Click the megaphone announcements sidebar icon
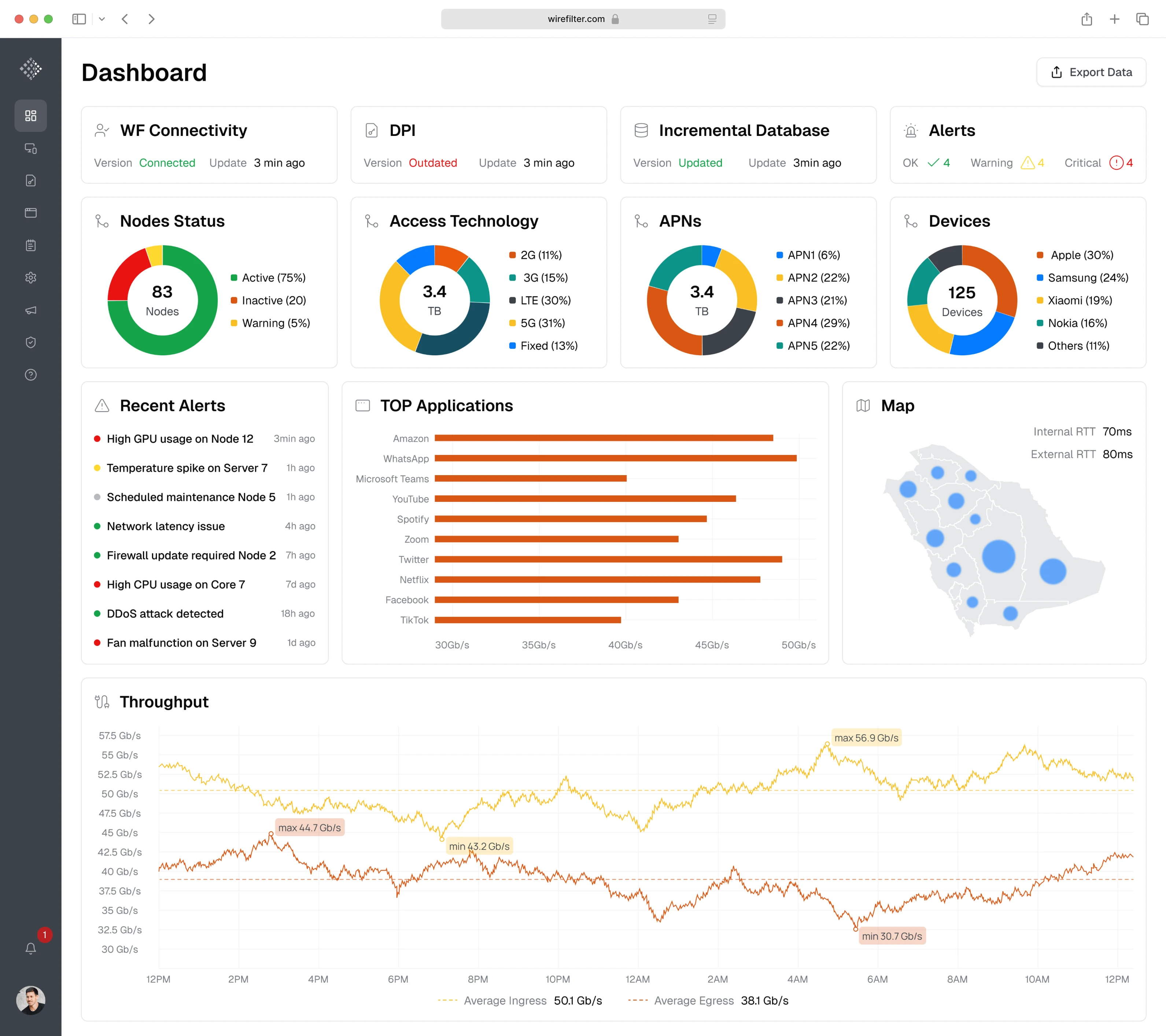This screenshot has height=1036, width=1166. (31, 310)
